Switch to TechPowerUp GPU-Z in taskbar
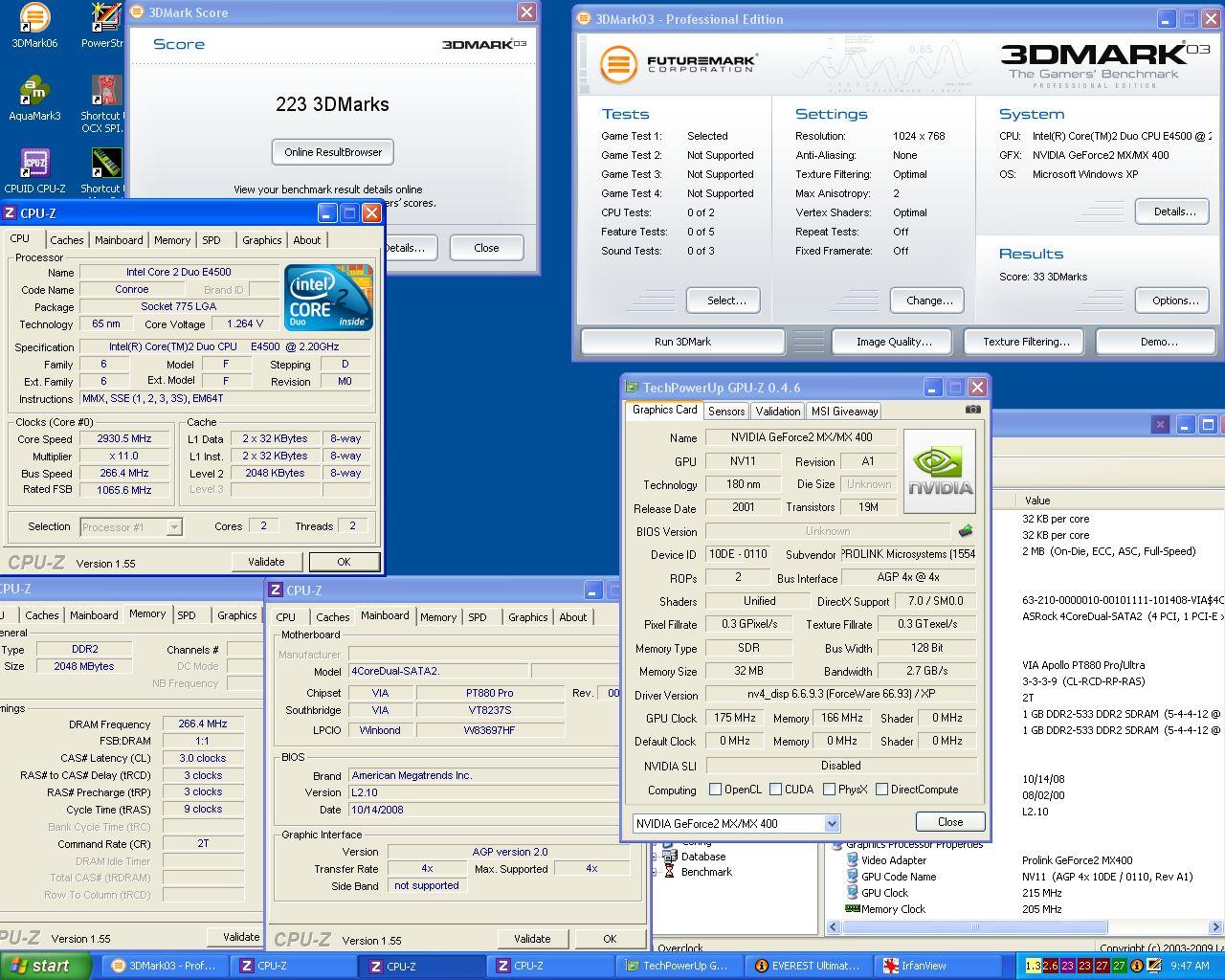 pos(679,966)
